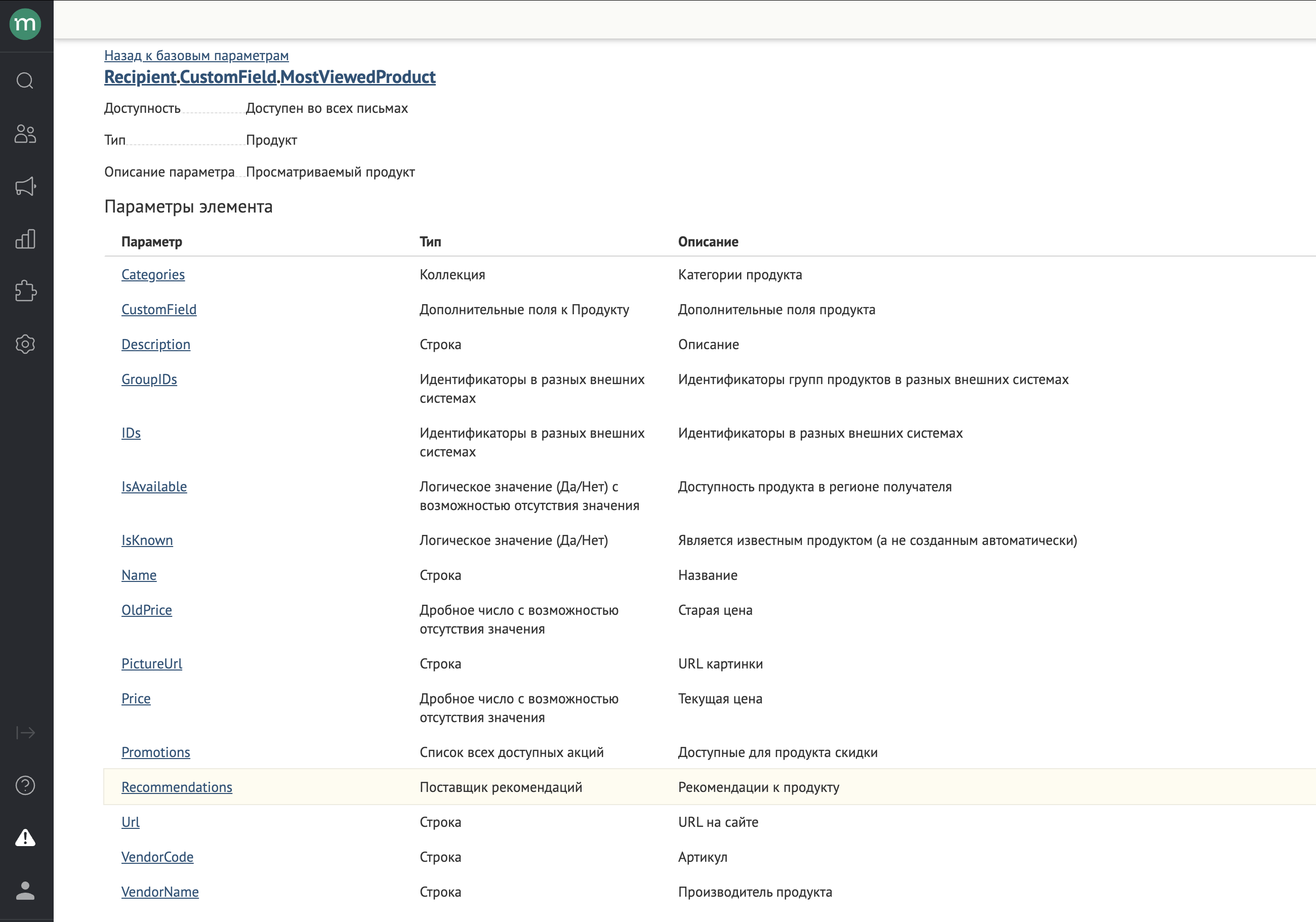This screenshot has width=1316, height=922.
Task: Click 'Рекомендации к продукту' description cell
Action: (x=759, y=787)
